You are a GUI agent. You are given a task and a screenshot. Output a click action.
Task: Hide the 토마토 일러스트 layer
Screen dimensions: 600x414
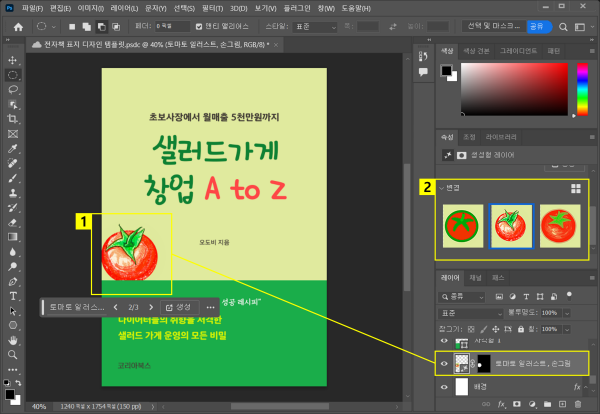click(x=445, y=364)
